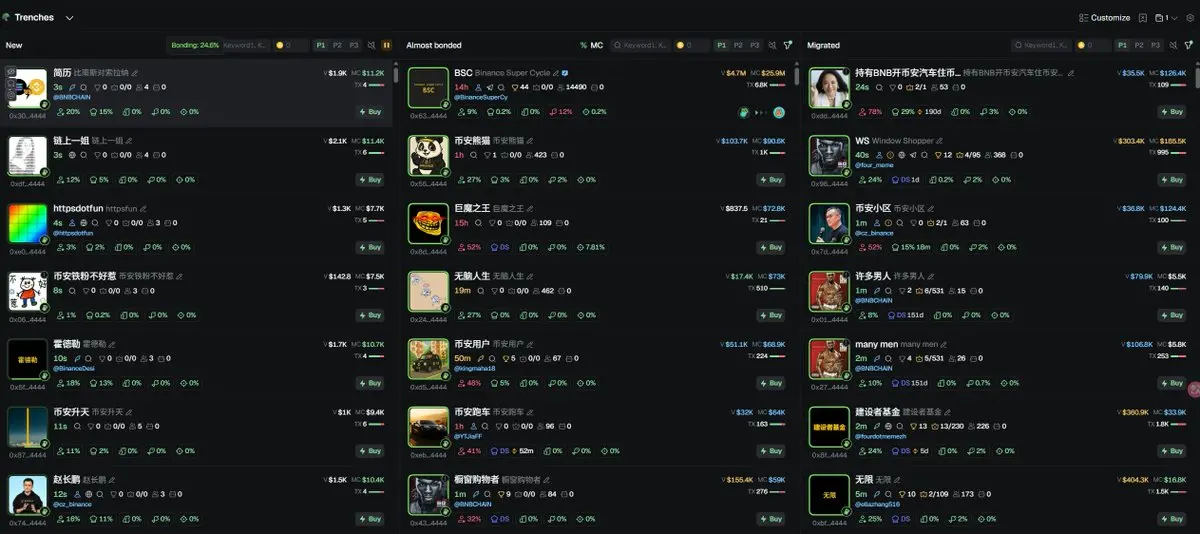
Task: Buy the httpsdotfun token
Action: pos(371,247)
